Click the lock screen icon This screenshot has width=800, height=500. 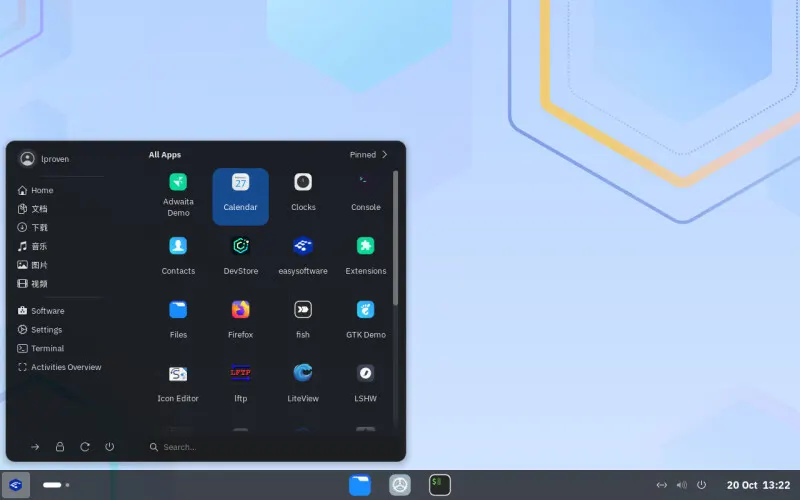pyautogui.click(x=60, y=447)
